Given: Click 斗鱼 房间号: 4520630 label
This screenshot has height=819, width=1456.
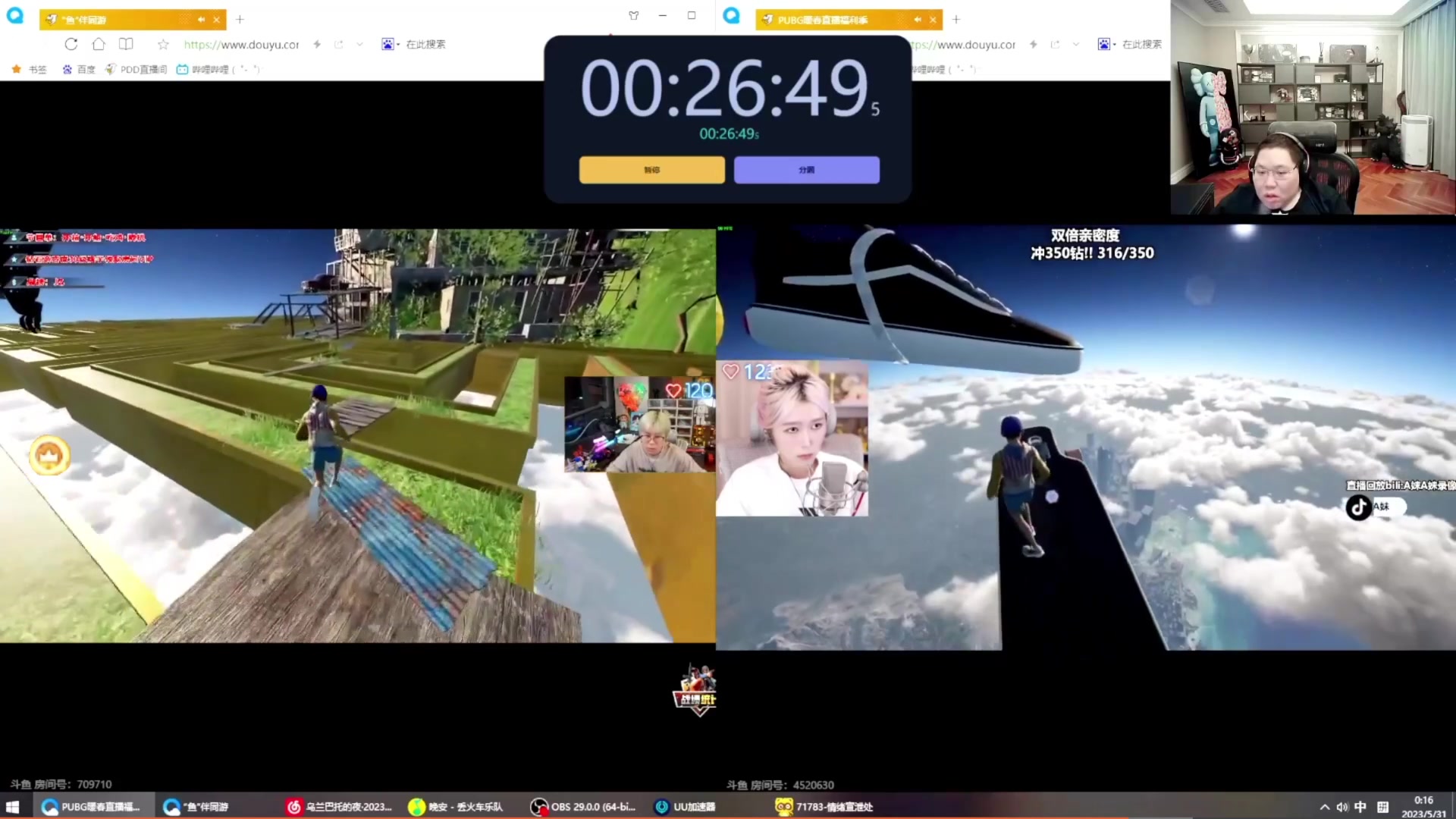Looking at the screenshot, I should click(x=780, y=785).
